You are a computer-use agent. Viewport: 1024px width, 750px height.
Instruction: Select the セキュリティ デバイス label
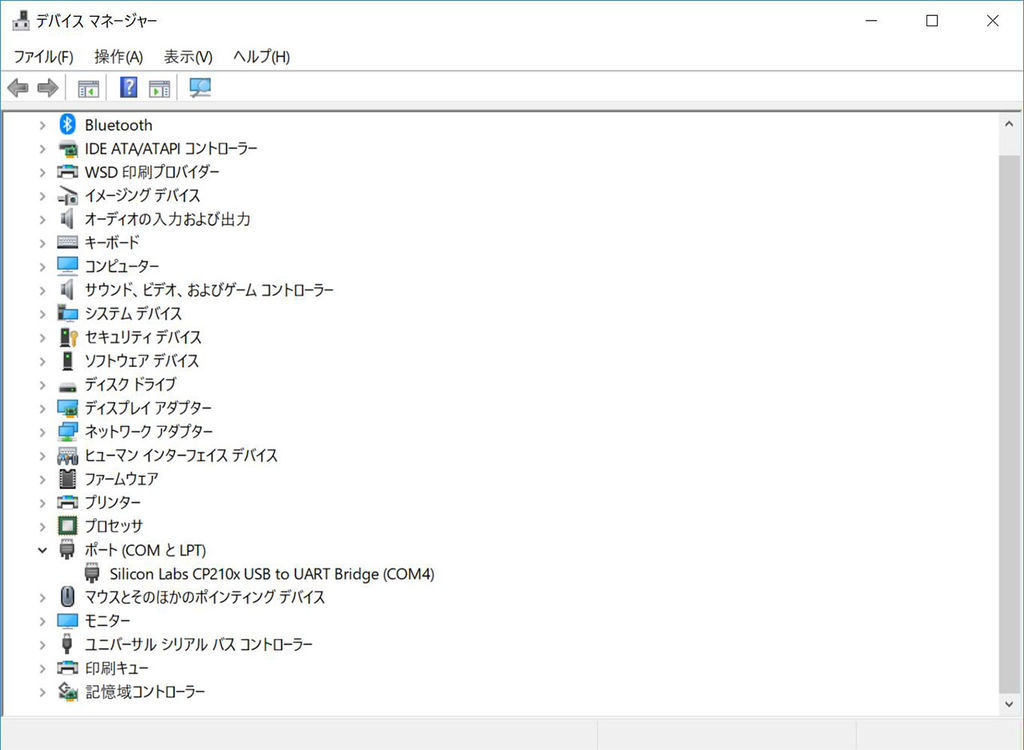(x=143, y=337)
